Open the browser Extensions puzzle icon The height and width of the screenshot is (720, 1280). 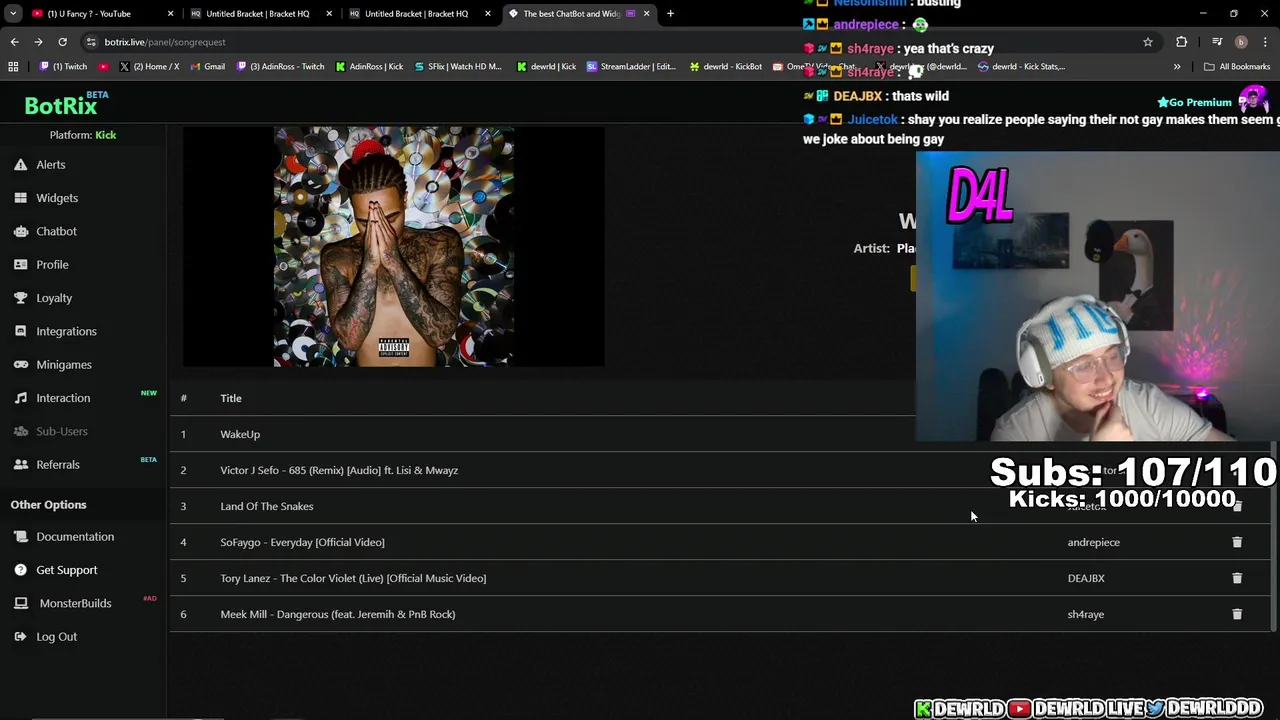(1182, 42)
